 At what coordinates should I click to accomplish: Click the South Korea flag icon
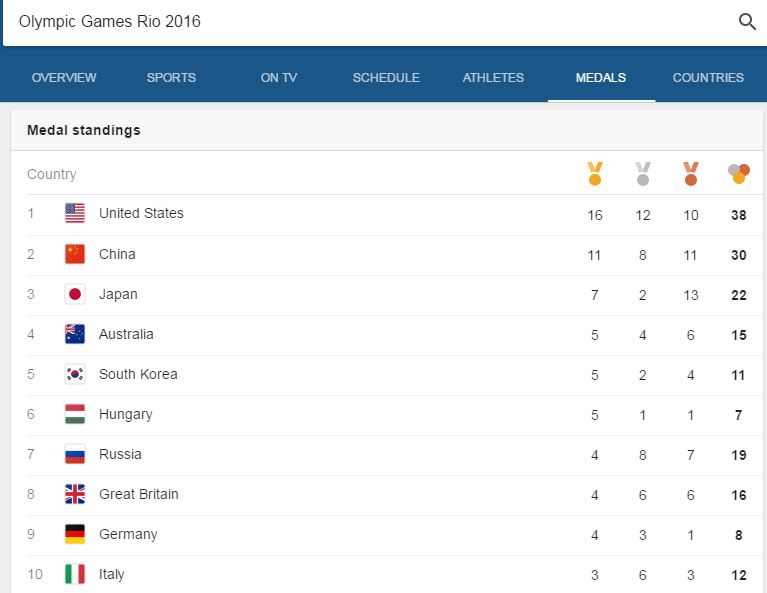pos(75,374)
